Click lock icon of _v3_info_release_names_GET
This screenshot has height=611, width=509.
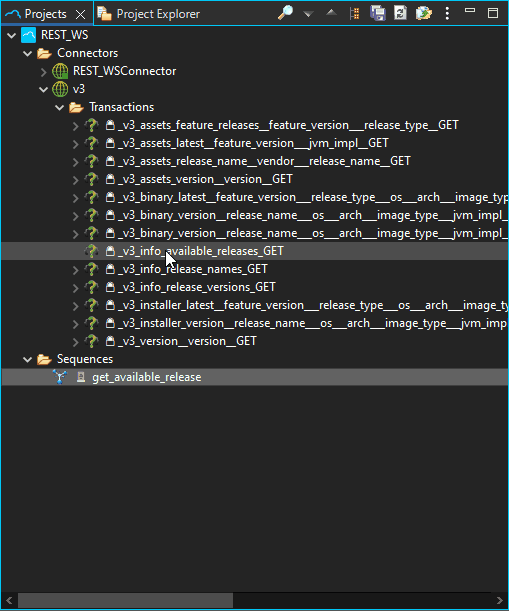coord(110,269)
